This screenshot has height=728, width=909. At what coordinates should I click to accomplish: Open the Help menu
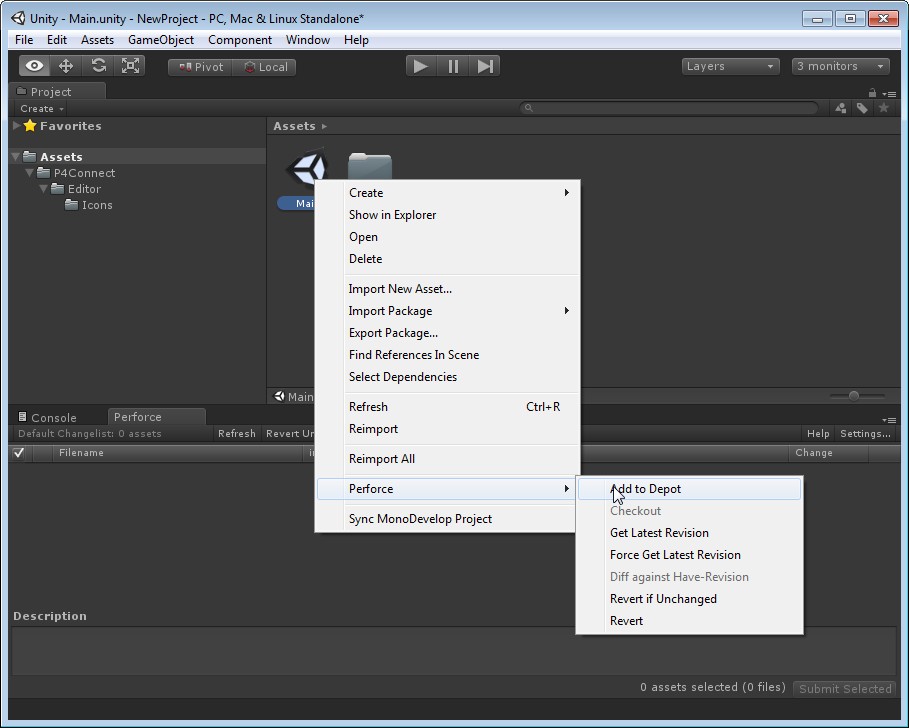[356, 40]
